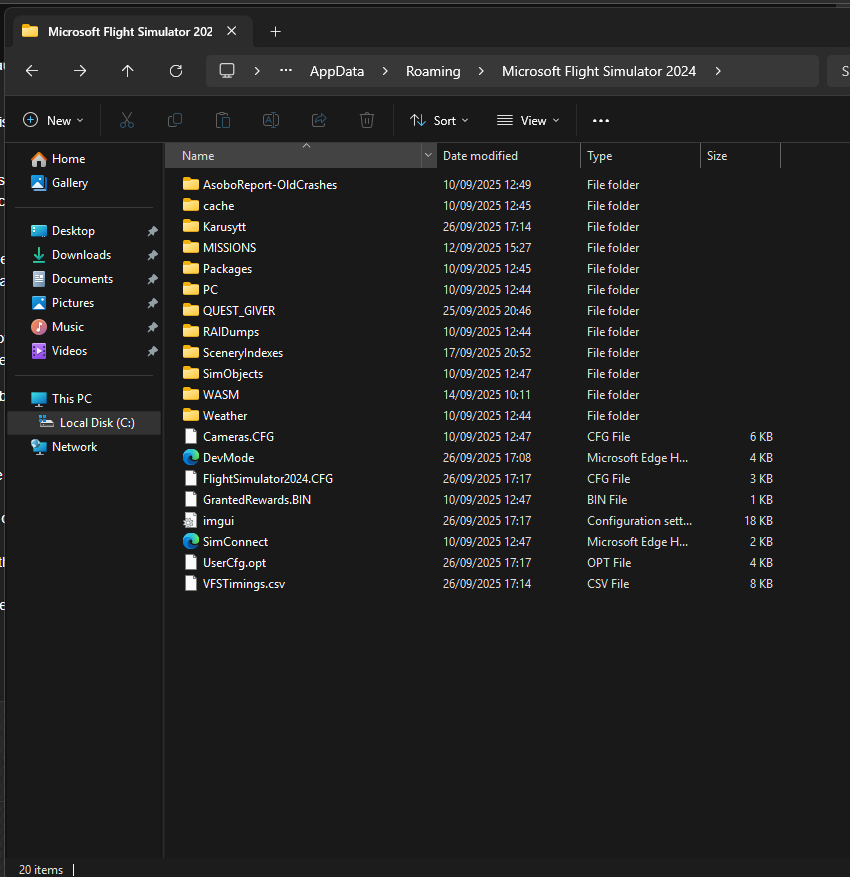Click the Copy icon in the toolbar
Viewport: 850px width, 877px height.
click(175, 120)
